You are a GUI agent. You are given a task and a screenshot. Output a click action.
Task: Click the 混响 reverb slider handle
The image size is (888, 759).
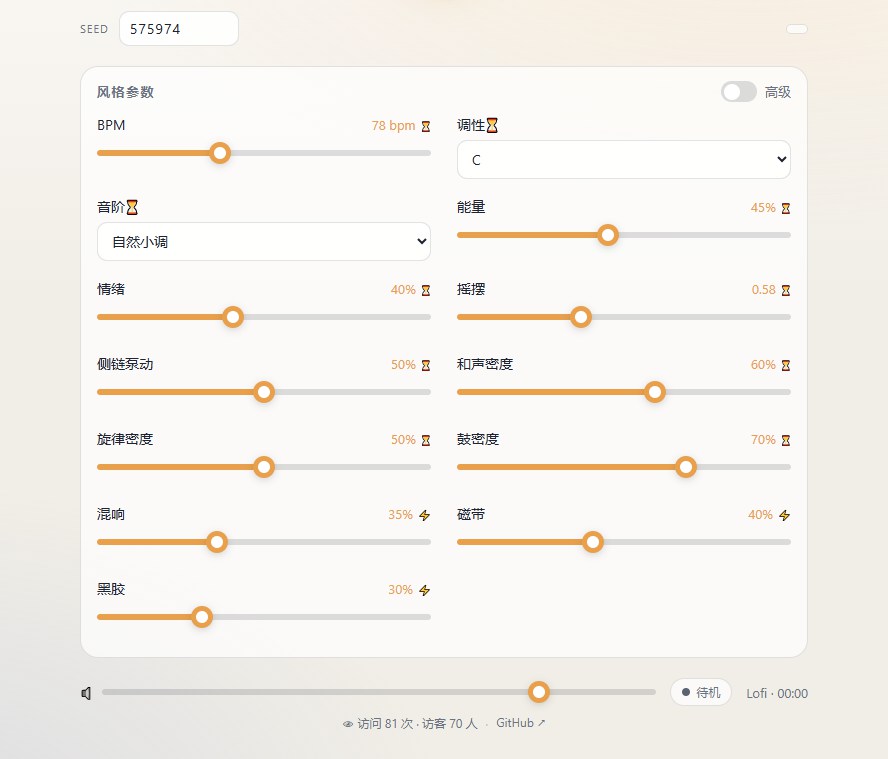(x=217, y=542)
